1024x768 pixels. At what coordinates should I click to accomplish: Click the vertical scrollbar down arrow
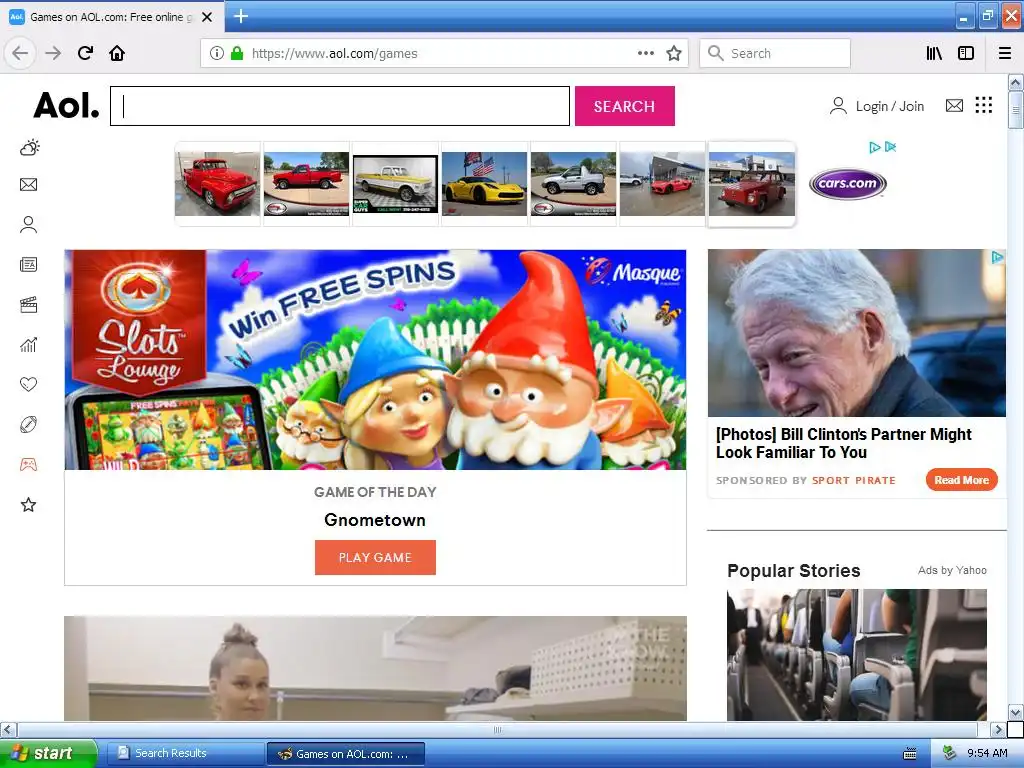[1015, 712]
